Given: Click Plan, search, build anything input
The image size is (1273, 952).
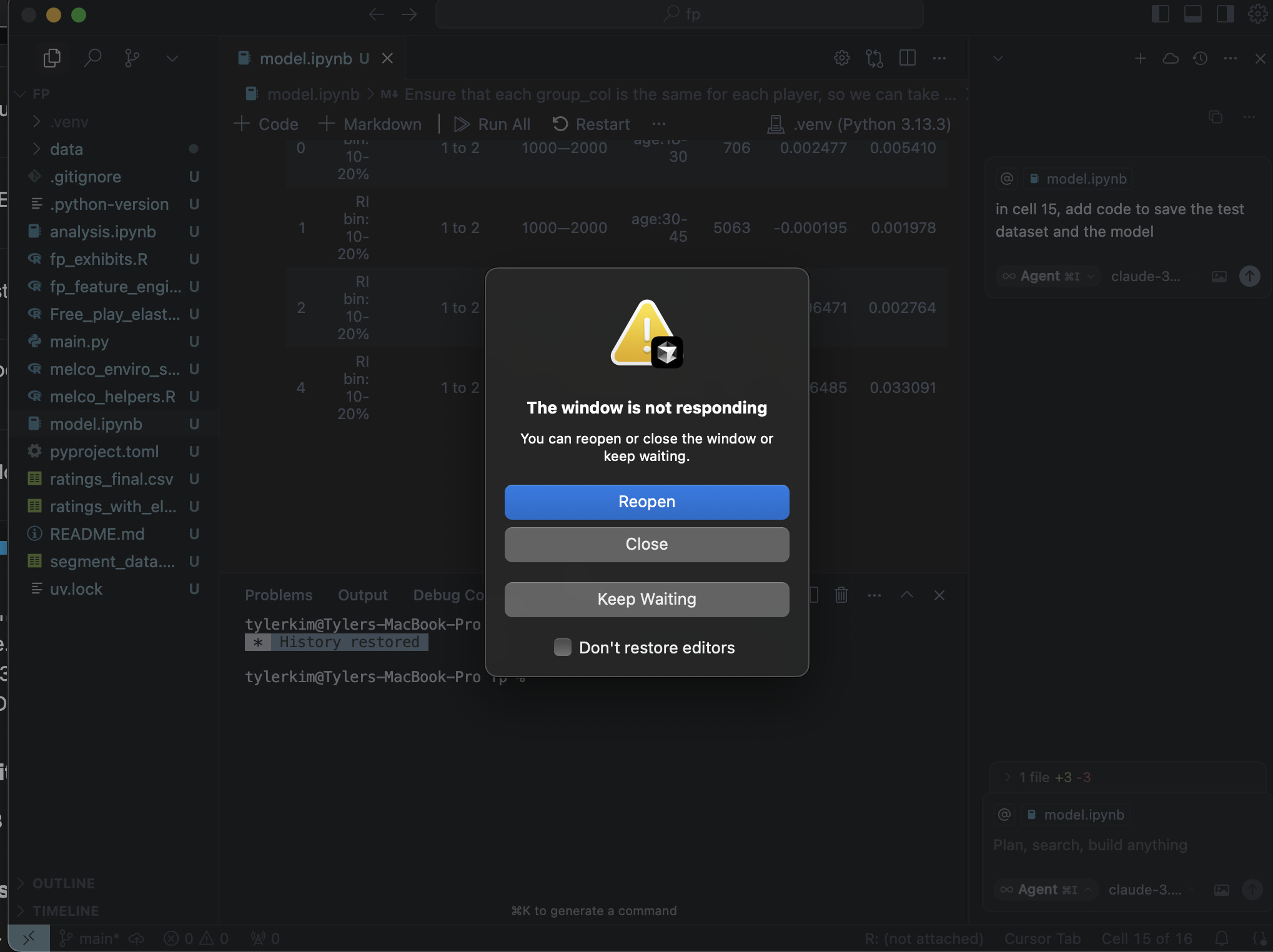Looking at the screenshot, I should (x=1090, y=845).
